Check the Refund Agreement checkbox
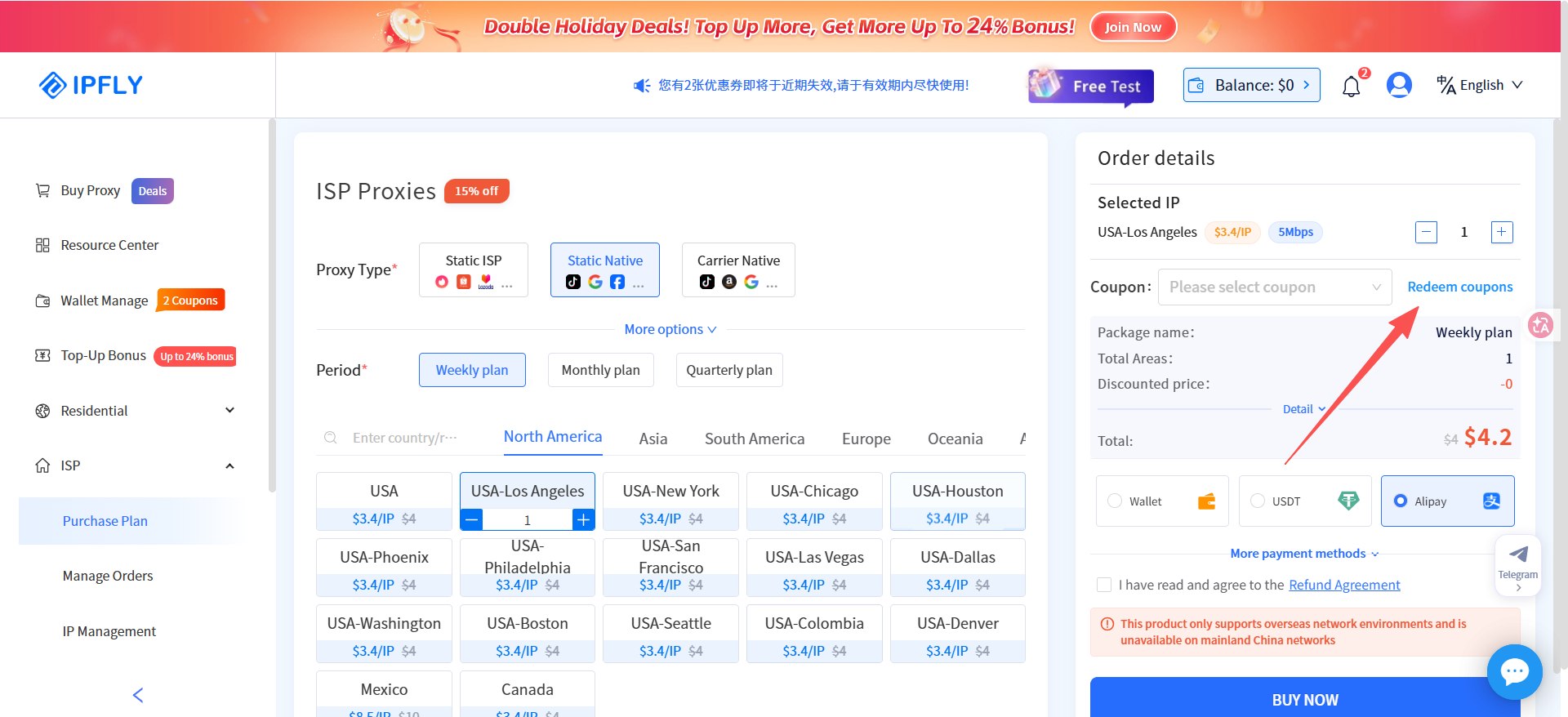The width and height of the screenshot is (1568, 717). [1104, 585]
